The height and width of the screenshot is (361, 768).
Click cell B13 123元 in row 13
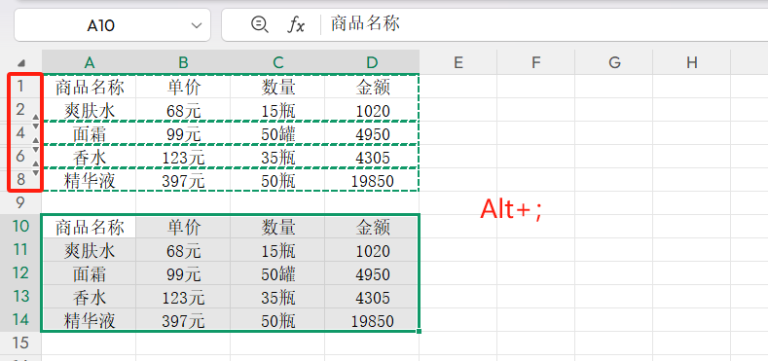(x=183, y=296)
